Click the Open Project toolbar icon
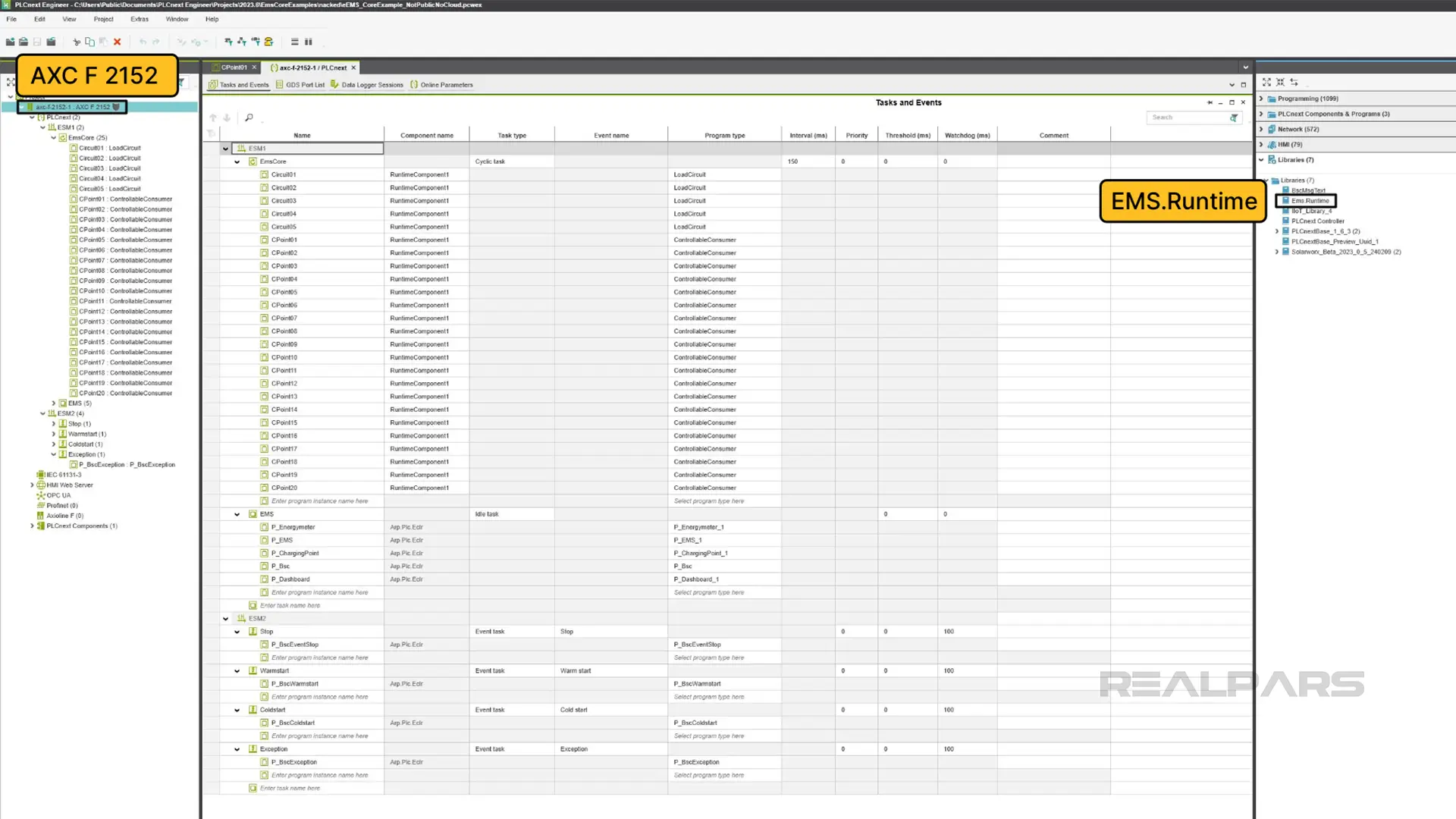This screenshot has width=1456, height=819. [24, 42]
